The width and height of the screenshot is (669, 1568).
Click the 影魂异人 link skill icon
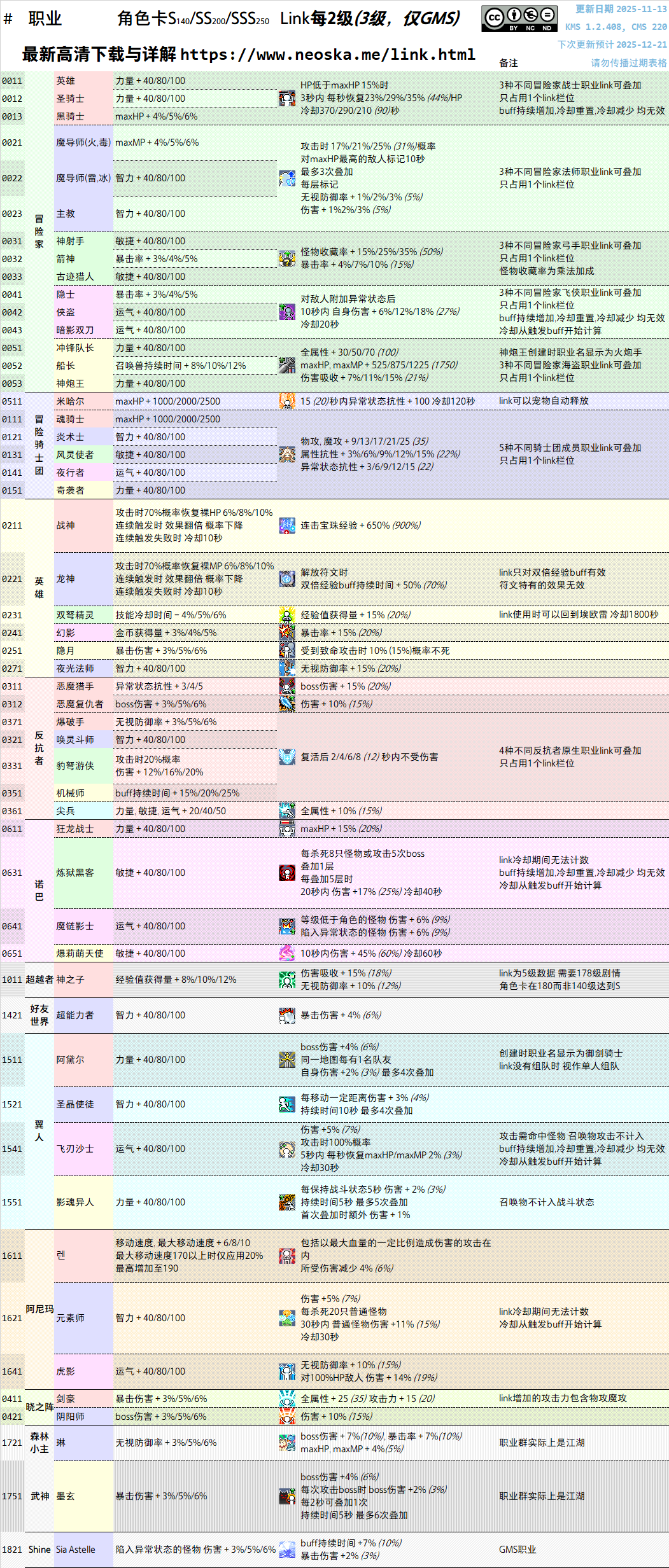[287, 1202]
